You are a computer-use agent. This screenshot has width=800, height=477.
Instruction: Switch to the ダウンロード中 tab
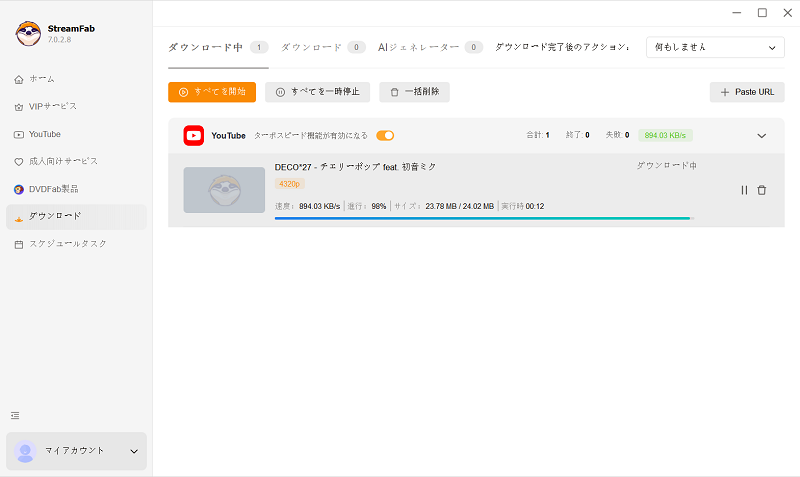[218, 47]
